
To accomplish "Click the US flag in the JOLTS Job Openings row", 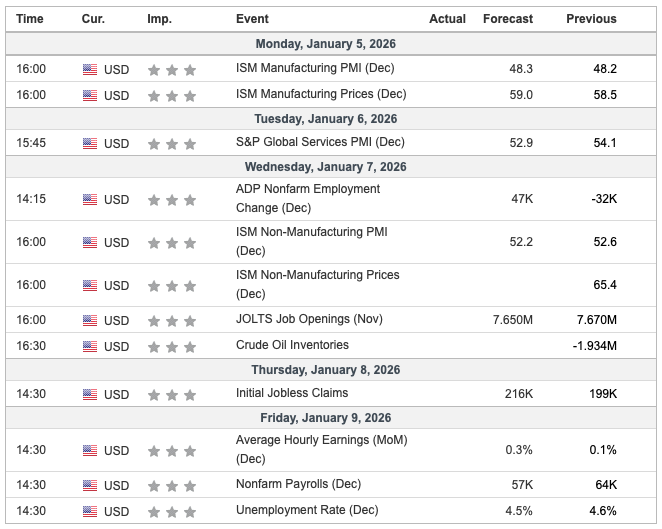I will pyautogui.click(x=90, y=320).
